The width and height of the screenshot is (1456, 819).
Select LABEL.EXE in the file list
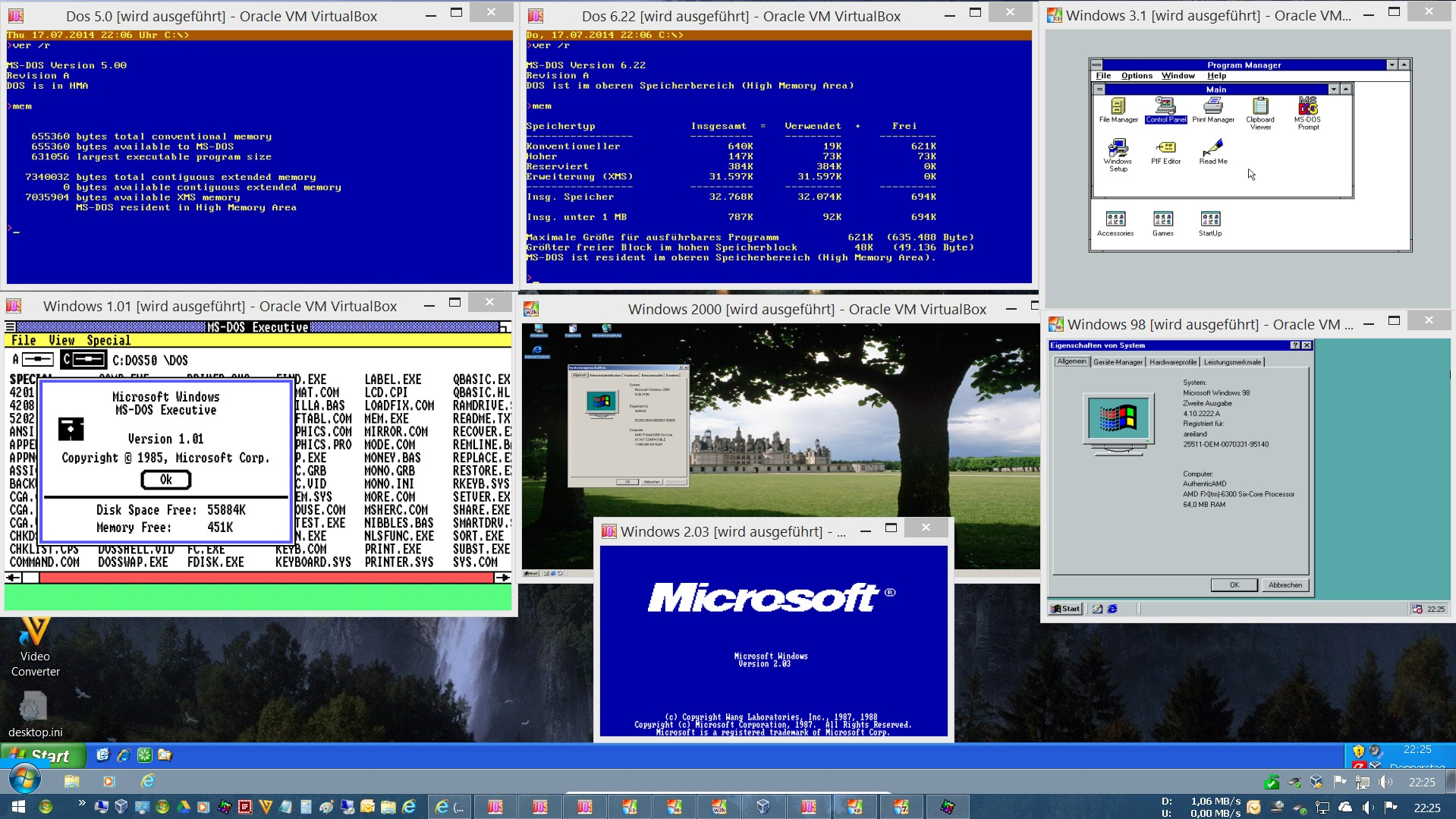pyautogui.click(x=393, y=380)
